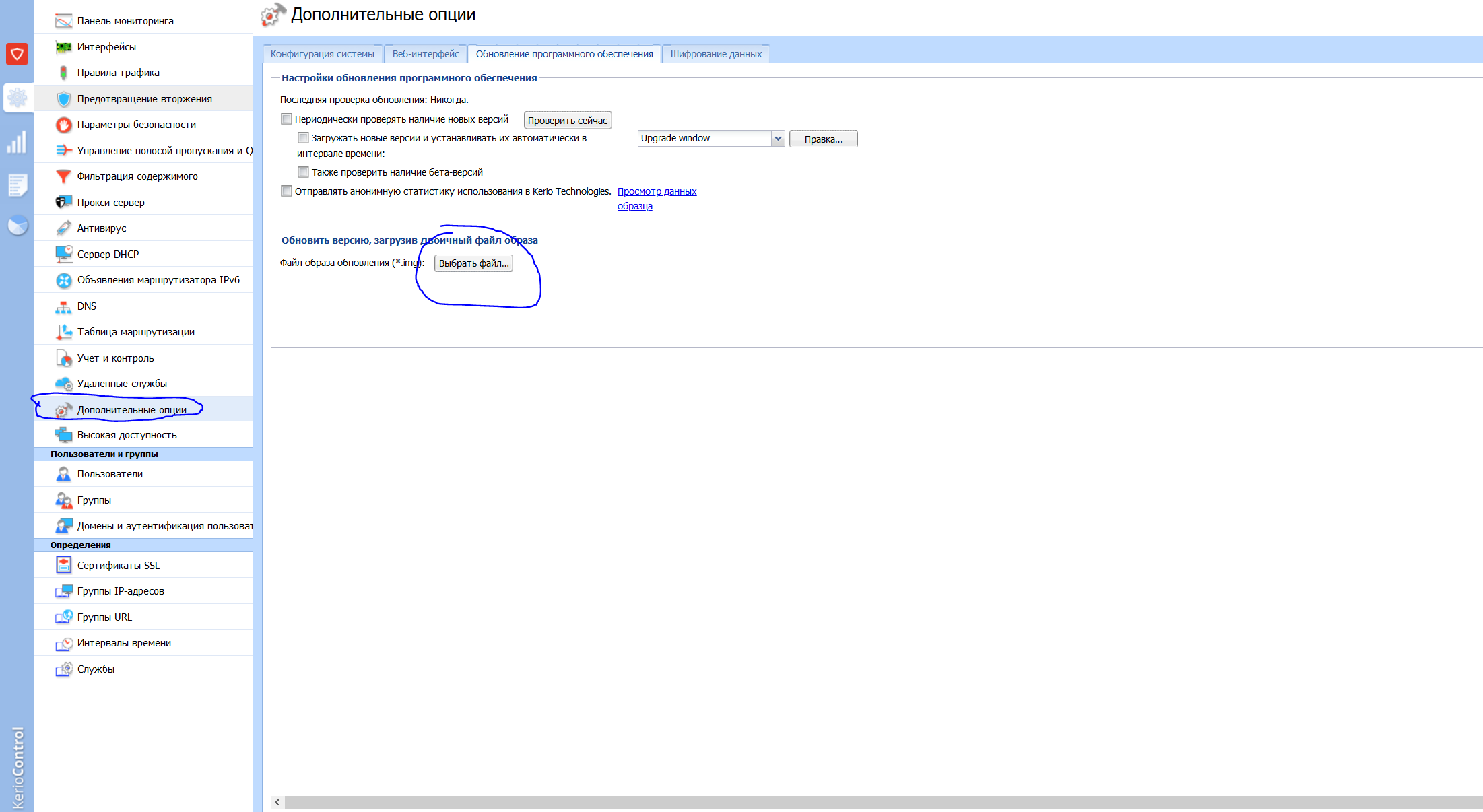Open the Security Settings hand icon
Viewport: 1483px width, 812px height.
(x=63, y=125)
